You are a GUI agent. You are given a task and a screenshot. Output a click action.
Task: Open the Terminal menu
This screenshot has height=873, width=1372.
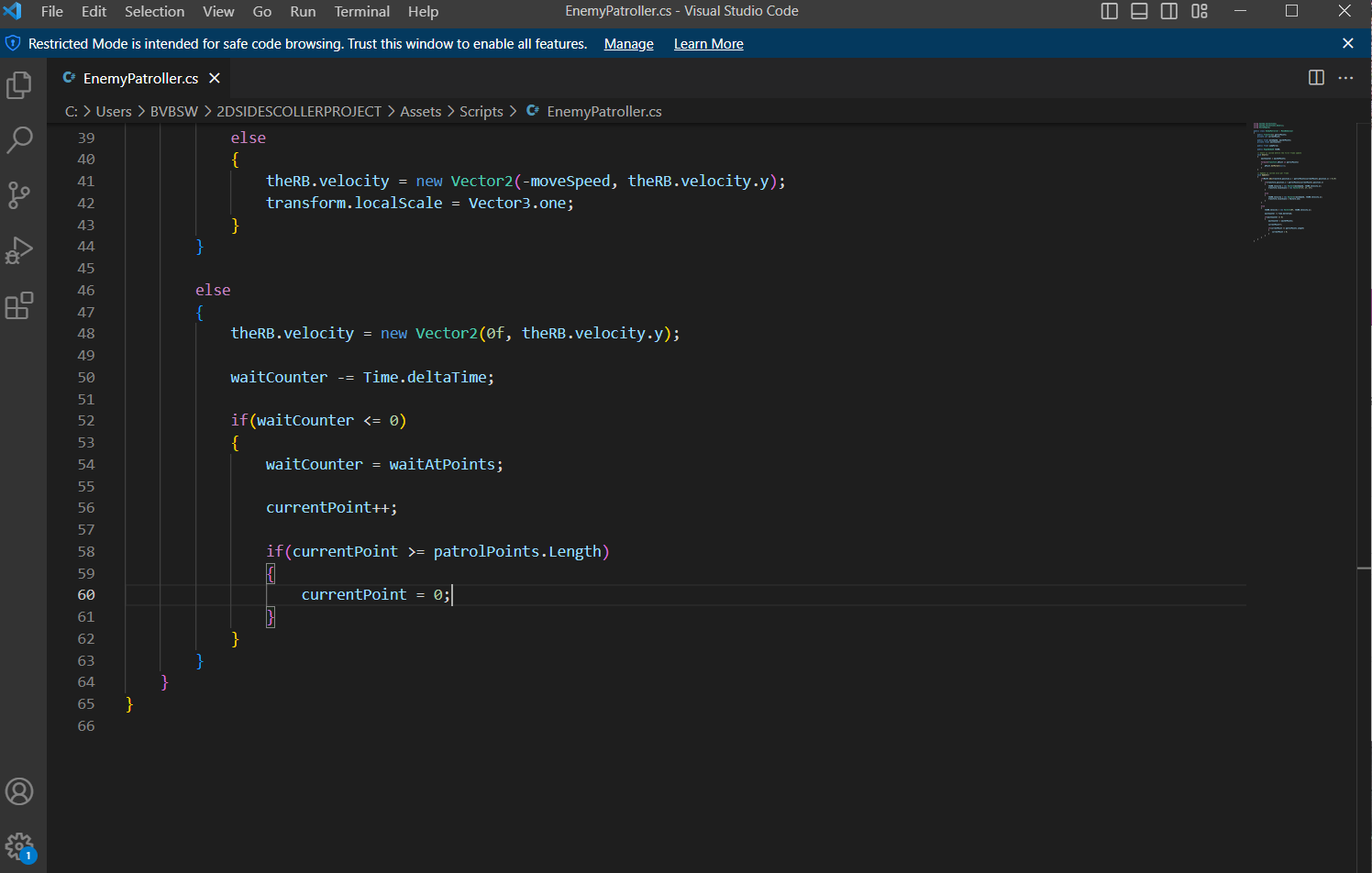361,11
